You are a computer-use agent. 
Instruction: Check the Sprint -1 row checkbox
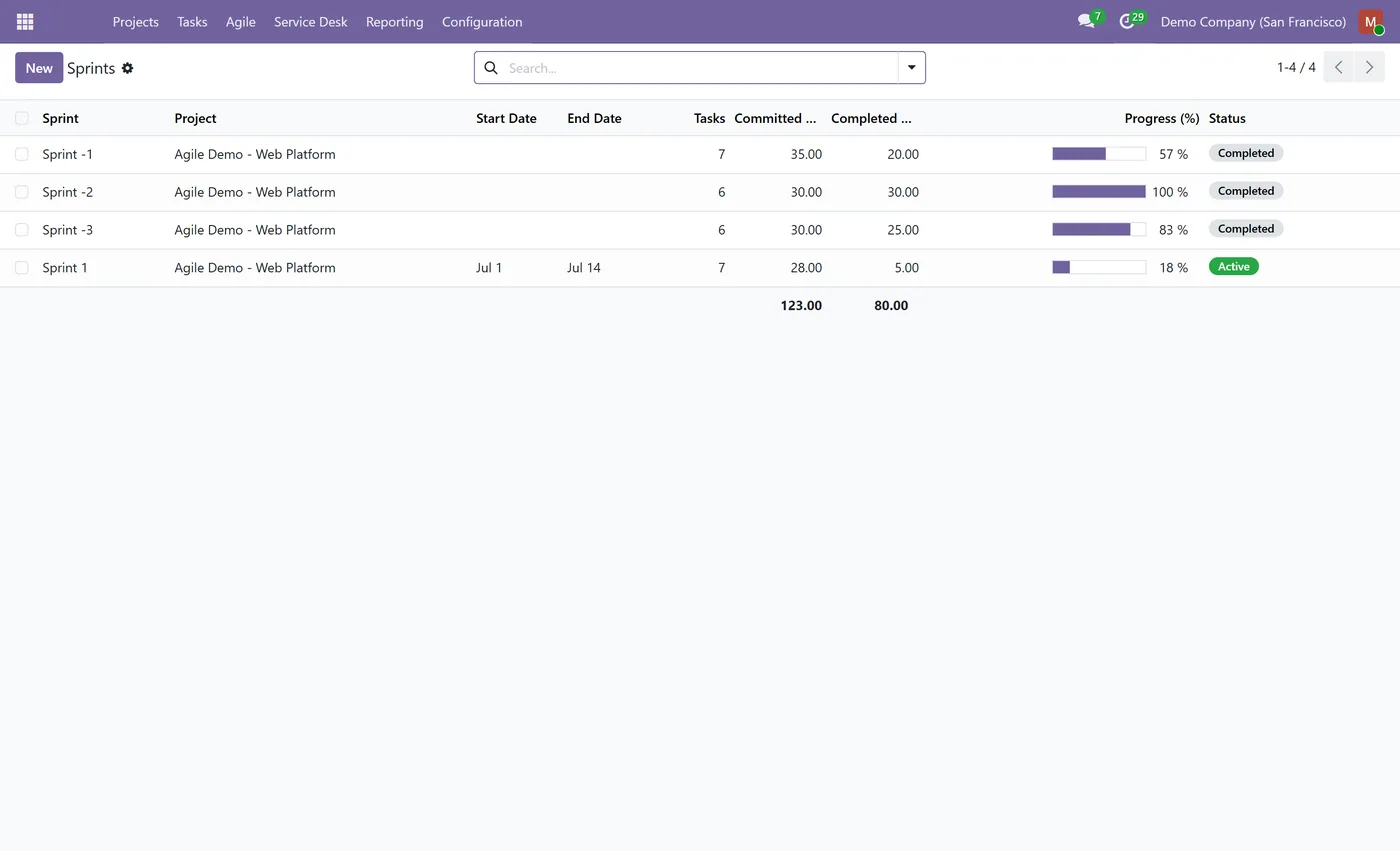[21, 154]
